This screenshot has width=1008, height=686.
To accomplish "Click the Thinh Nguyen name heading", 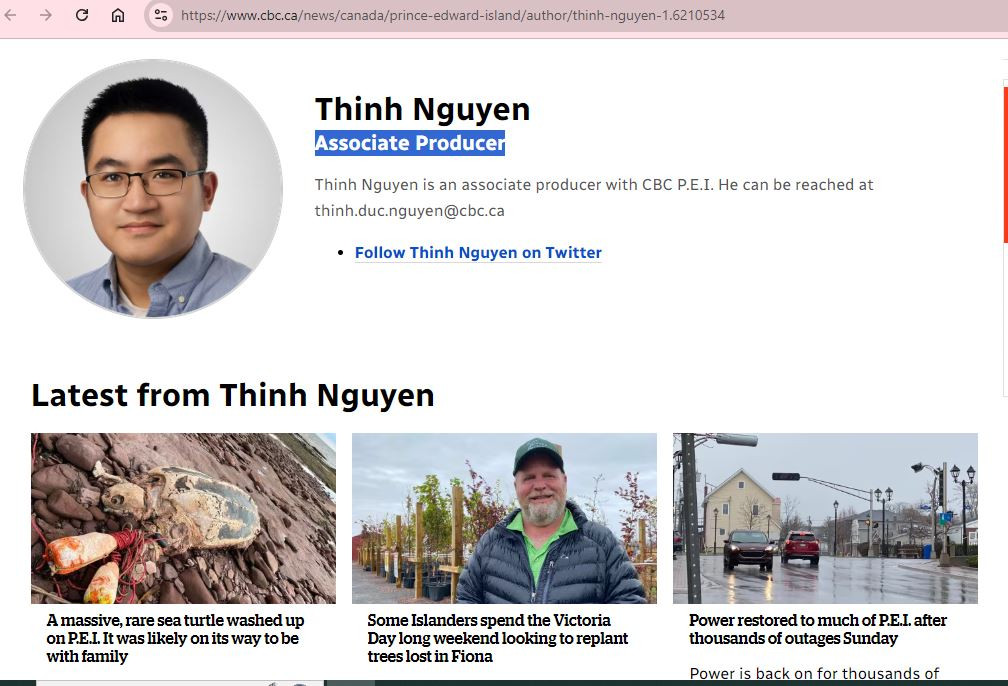I will [x=422, y=109].
